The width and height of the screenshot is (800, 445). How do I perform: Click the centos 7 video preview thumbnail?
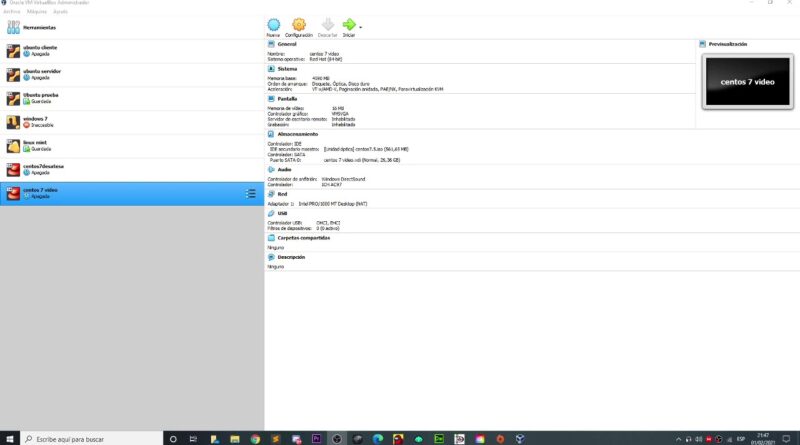(x=747, y=82)
